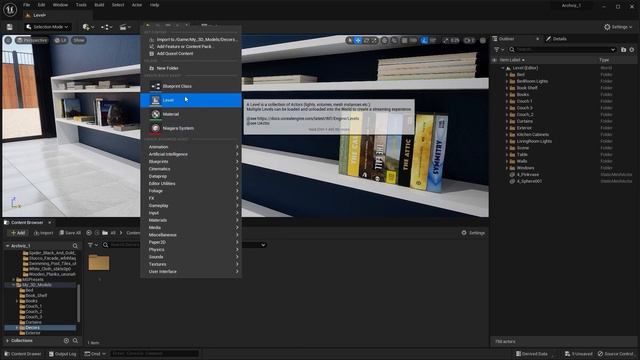Activate the translate gizmo tool in viewport
The image size is (640, 360).
pos(358,40)
